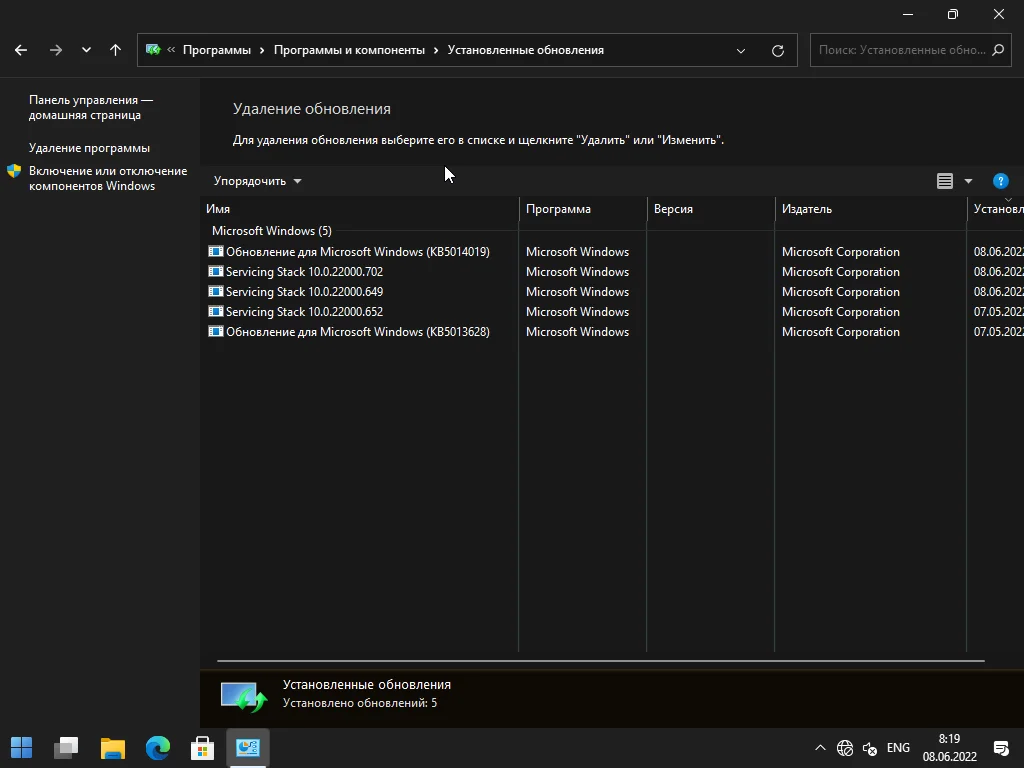Open the notification center icon
Screen dimensions: 1024x768
1000,748
